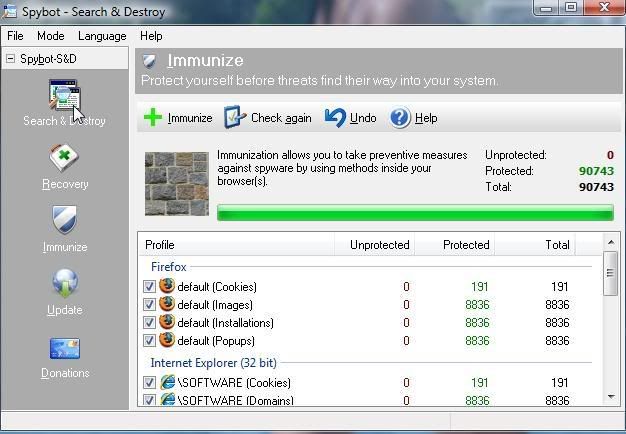
Task: Click Firefox icon beside default (Cookies)
Action: 167,286
